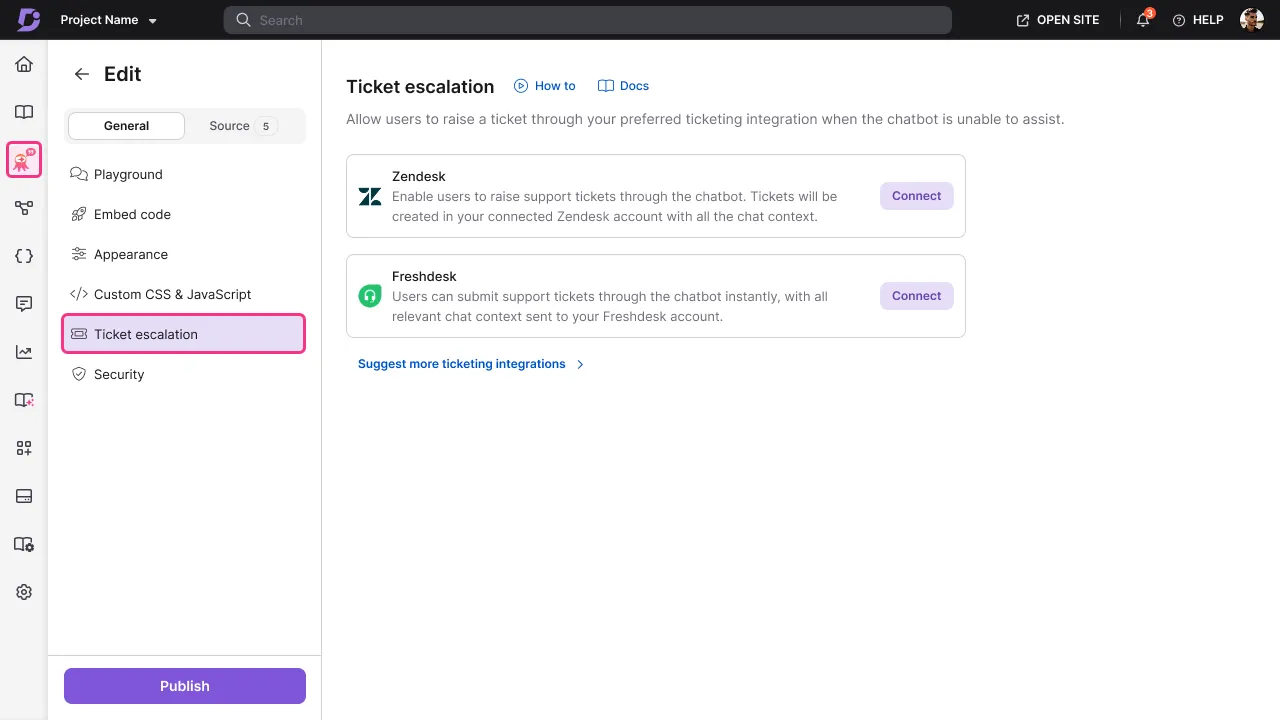Open the analytics chart icon in sidebar
The width and height of the screenshot is (1280, 720).
click(24, 352)
